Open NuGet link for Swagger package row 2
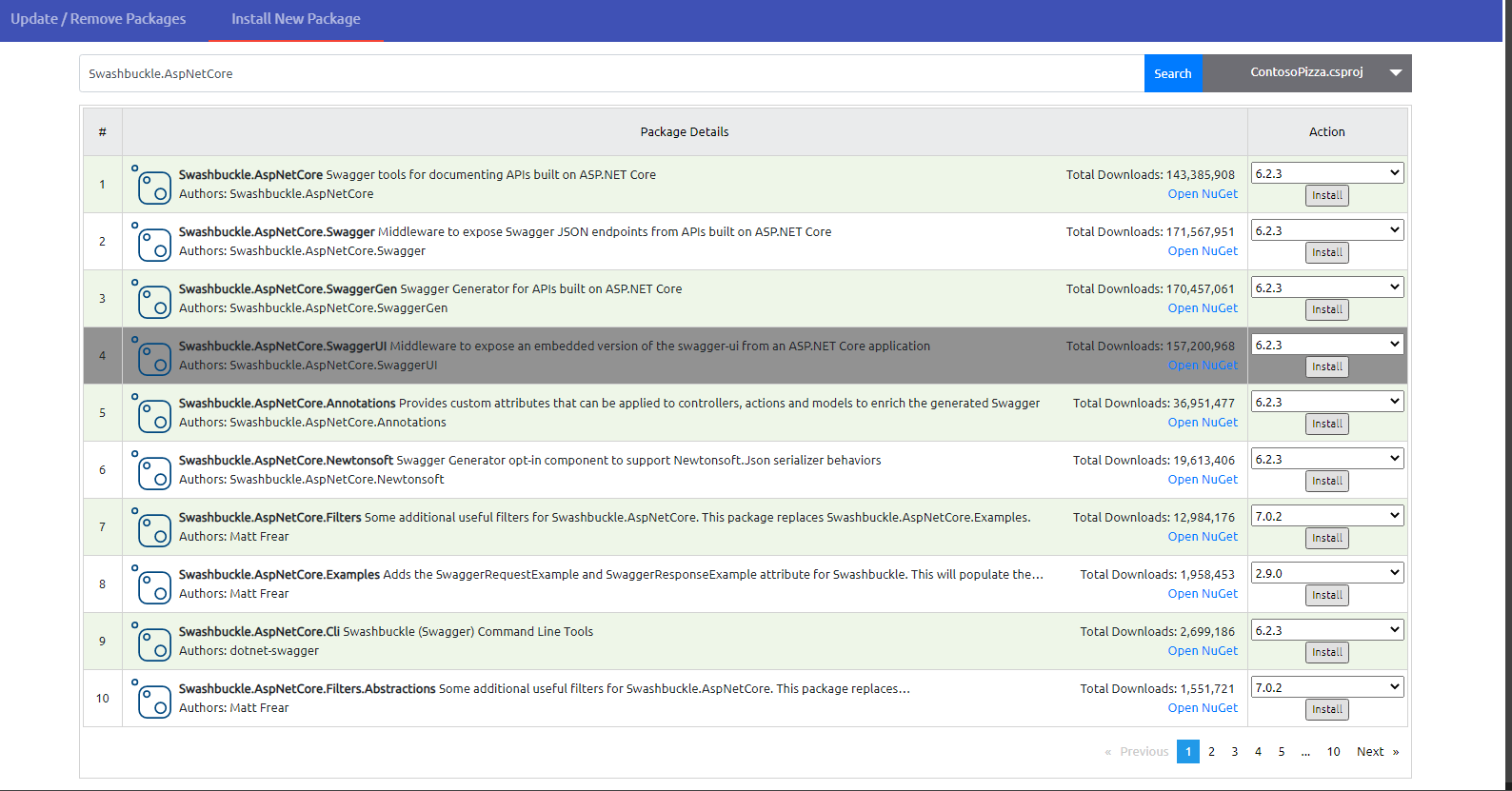 tap(1203, 251)
